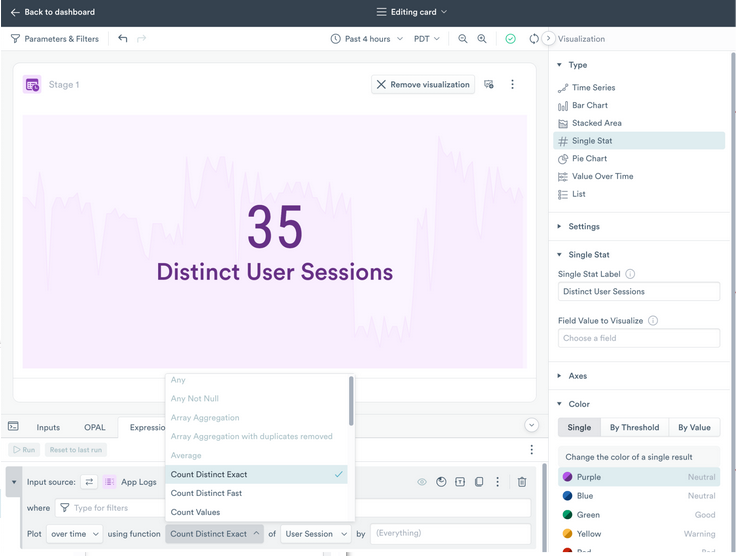The width and height of the screenshot is (736, 556).
Task: Open the User Session field dropdown
Action: click(316, 534)
